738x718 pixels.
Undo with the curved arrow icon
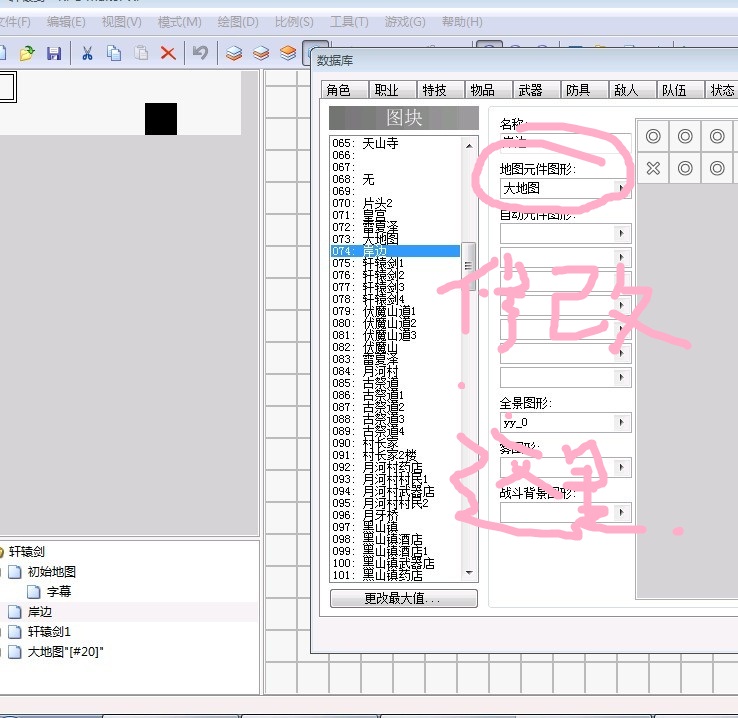[201, 53]
